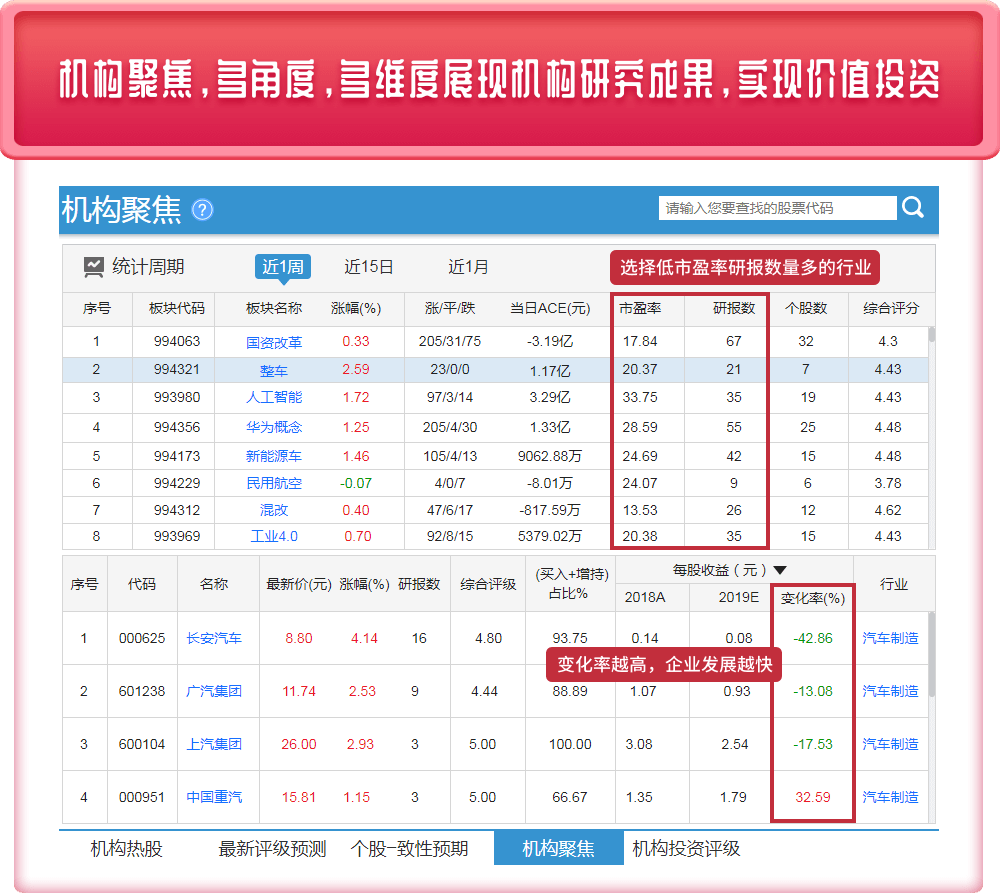Click the 个股数 column header
This screenshot has width=1000, height=893.
[806, 309]
